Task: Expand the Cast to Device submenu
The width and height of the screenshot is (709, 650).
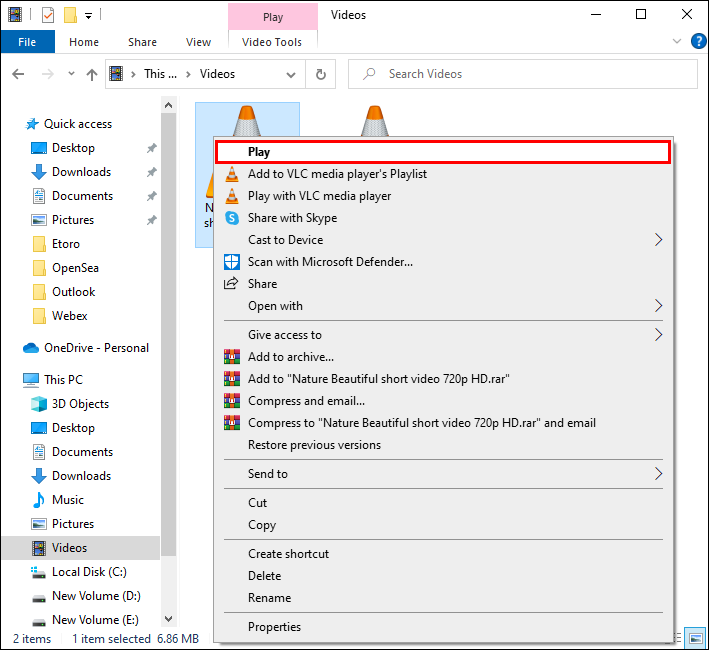Action: click(x=443, y=240)
